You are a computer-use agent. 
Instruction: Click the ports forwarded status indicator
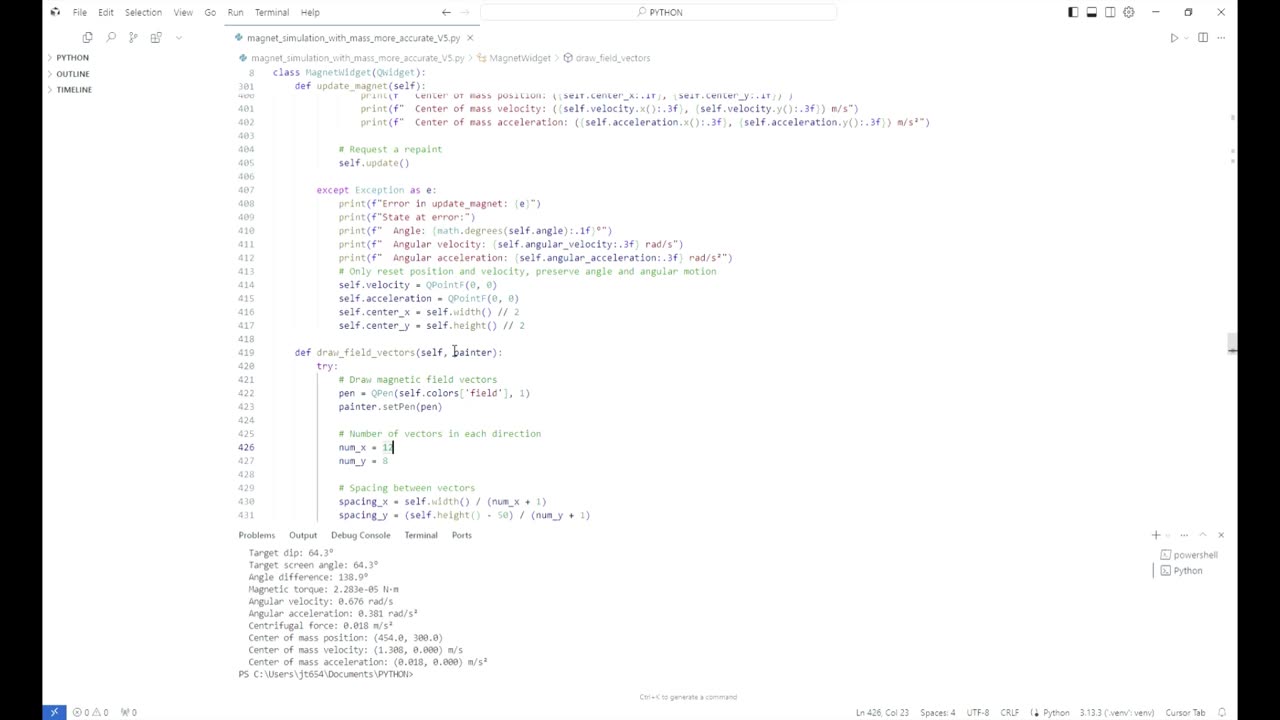click(128, 712)
